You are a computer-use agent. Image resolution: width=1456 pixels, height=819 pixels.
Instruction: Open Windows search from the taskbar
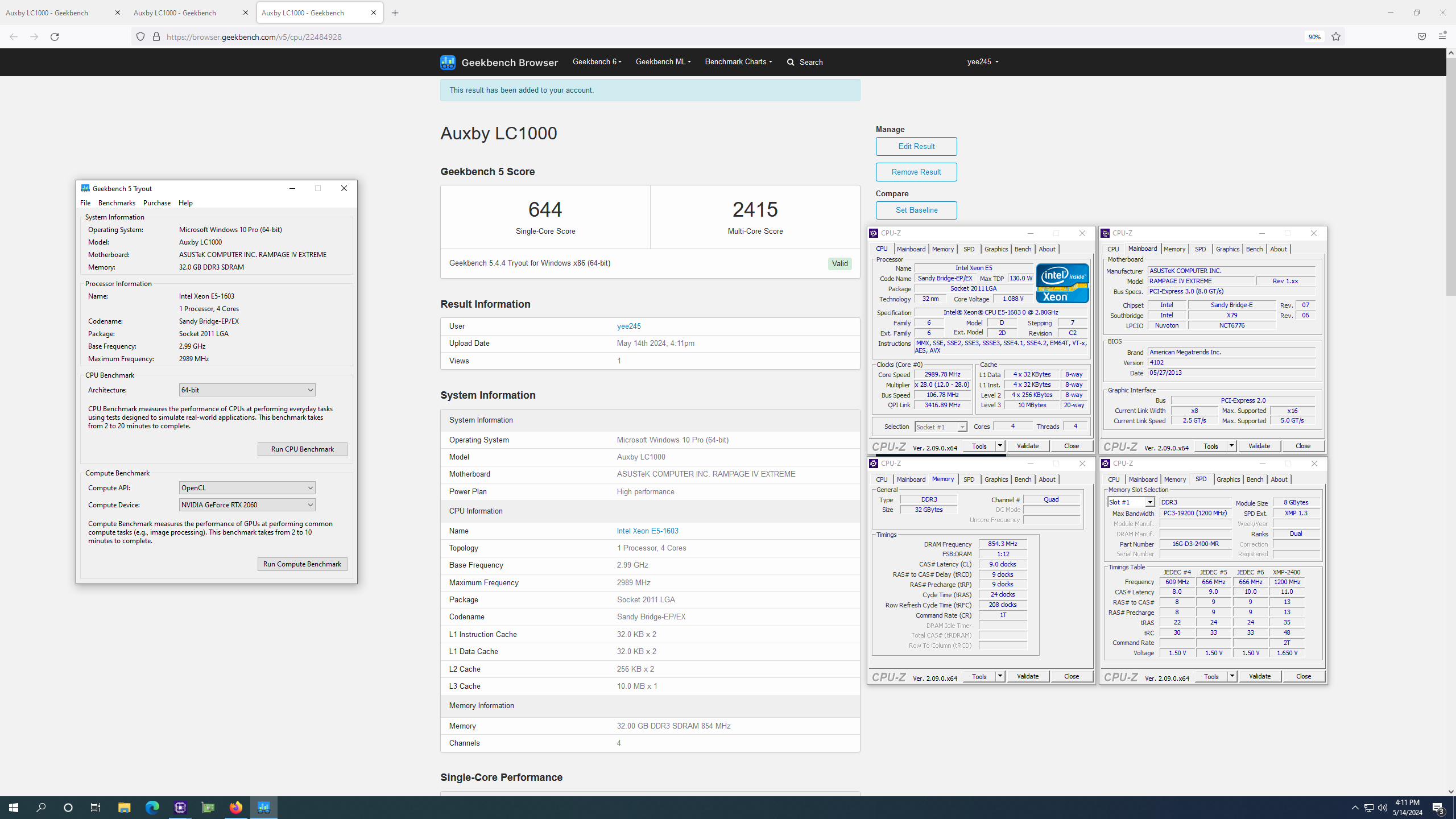pyautogui.click(x=41, y=808)
